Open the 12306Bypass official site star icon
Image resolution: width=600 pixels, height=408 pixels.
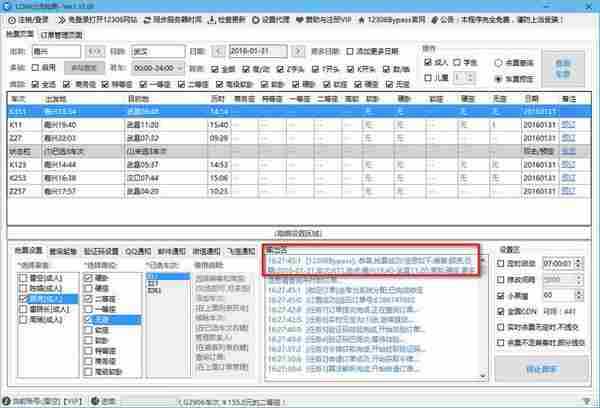[361, 20]
